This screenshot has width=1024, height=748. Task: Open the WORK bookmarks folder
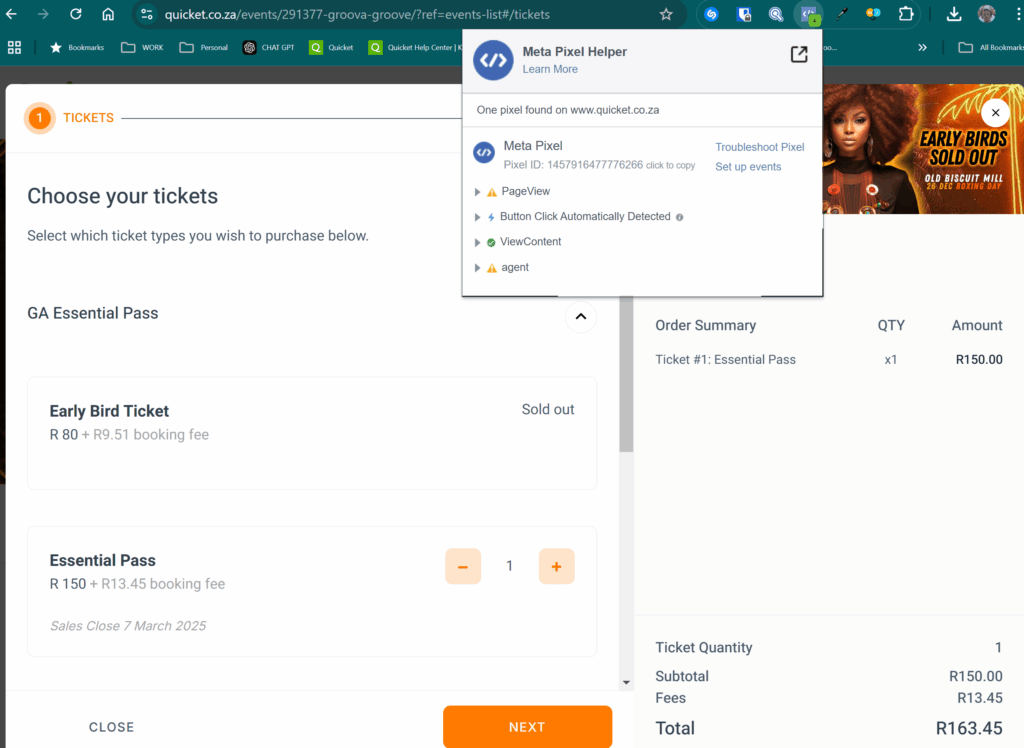coord(142,48)
